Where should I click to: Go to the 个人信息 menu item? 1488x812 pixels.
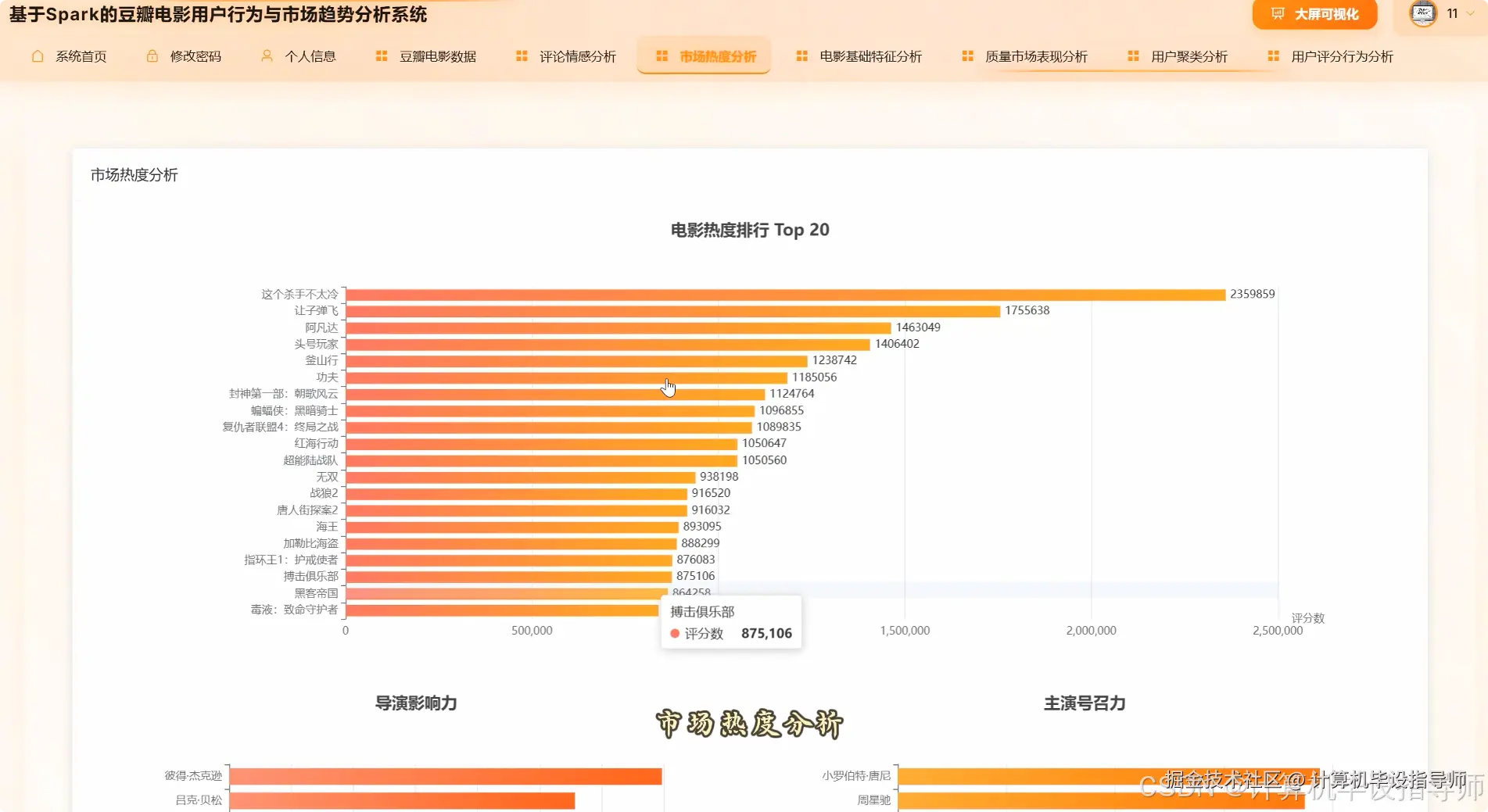point(298,56)
